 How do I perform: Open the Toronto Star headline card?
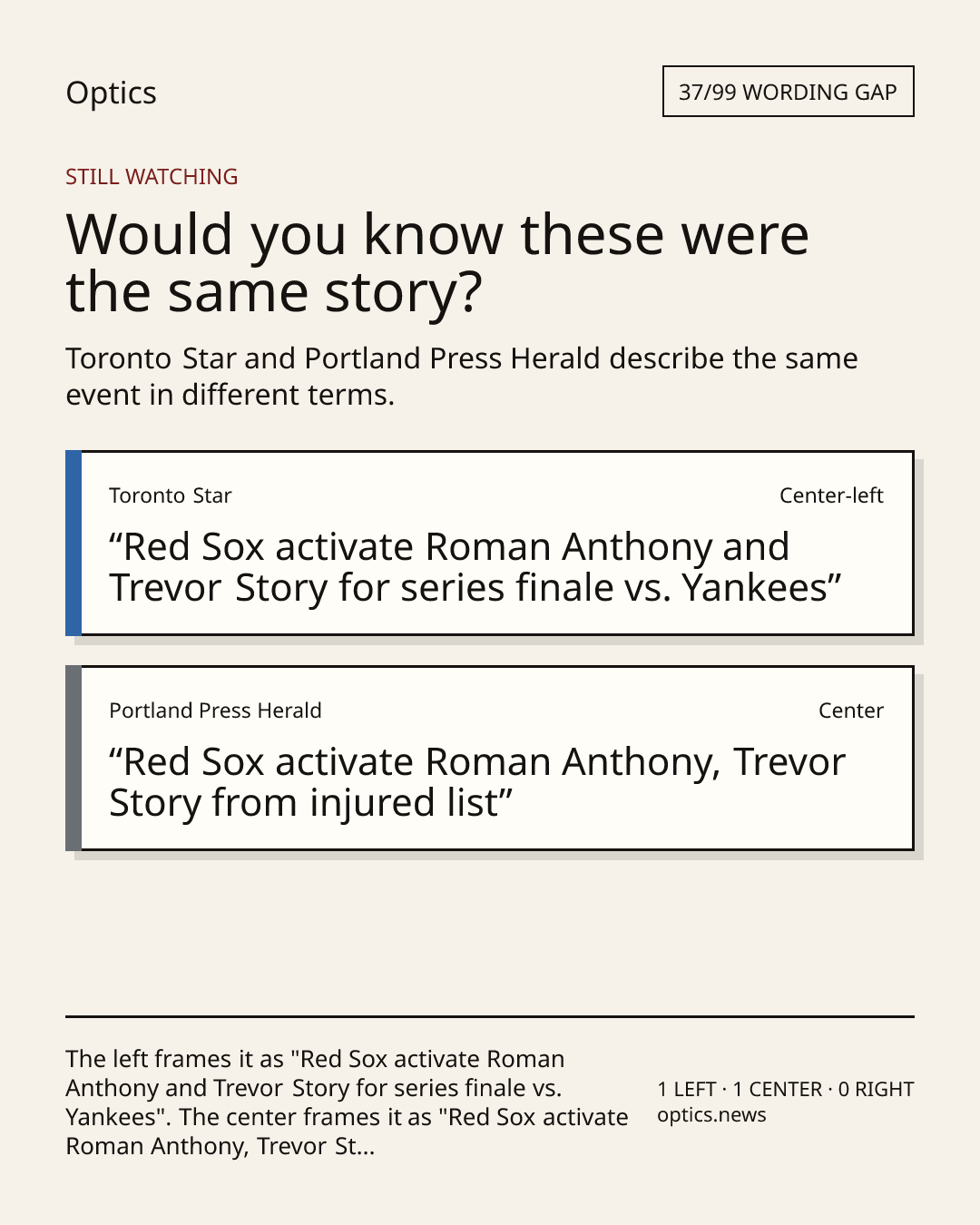point(489,543)
